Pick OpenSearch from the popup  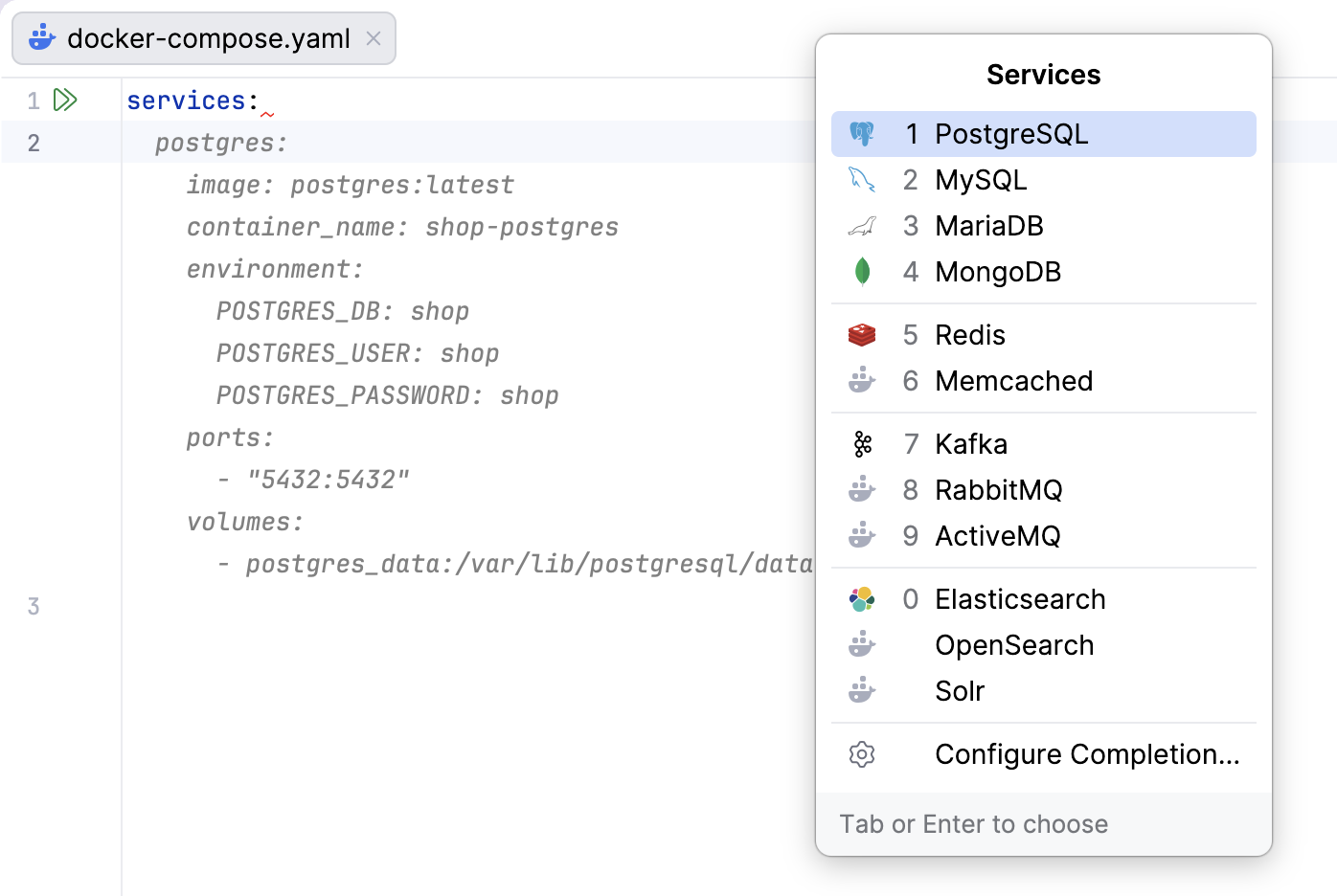click(1044, 645)
